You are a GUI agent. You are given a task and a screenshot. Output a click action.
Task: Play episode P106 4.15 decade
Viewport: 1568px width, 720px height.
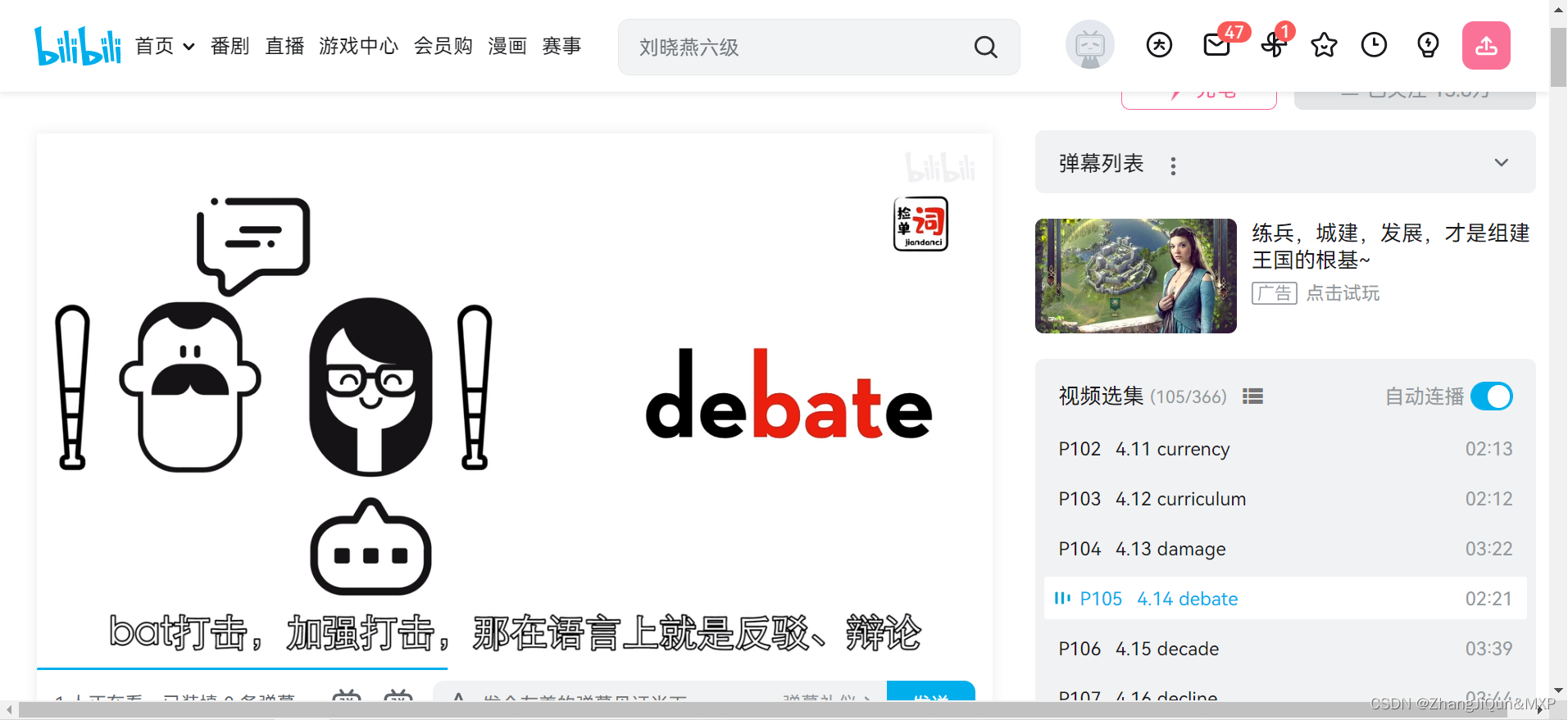click(1285, 649)
